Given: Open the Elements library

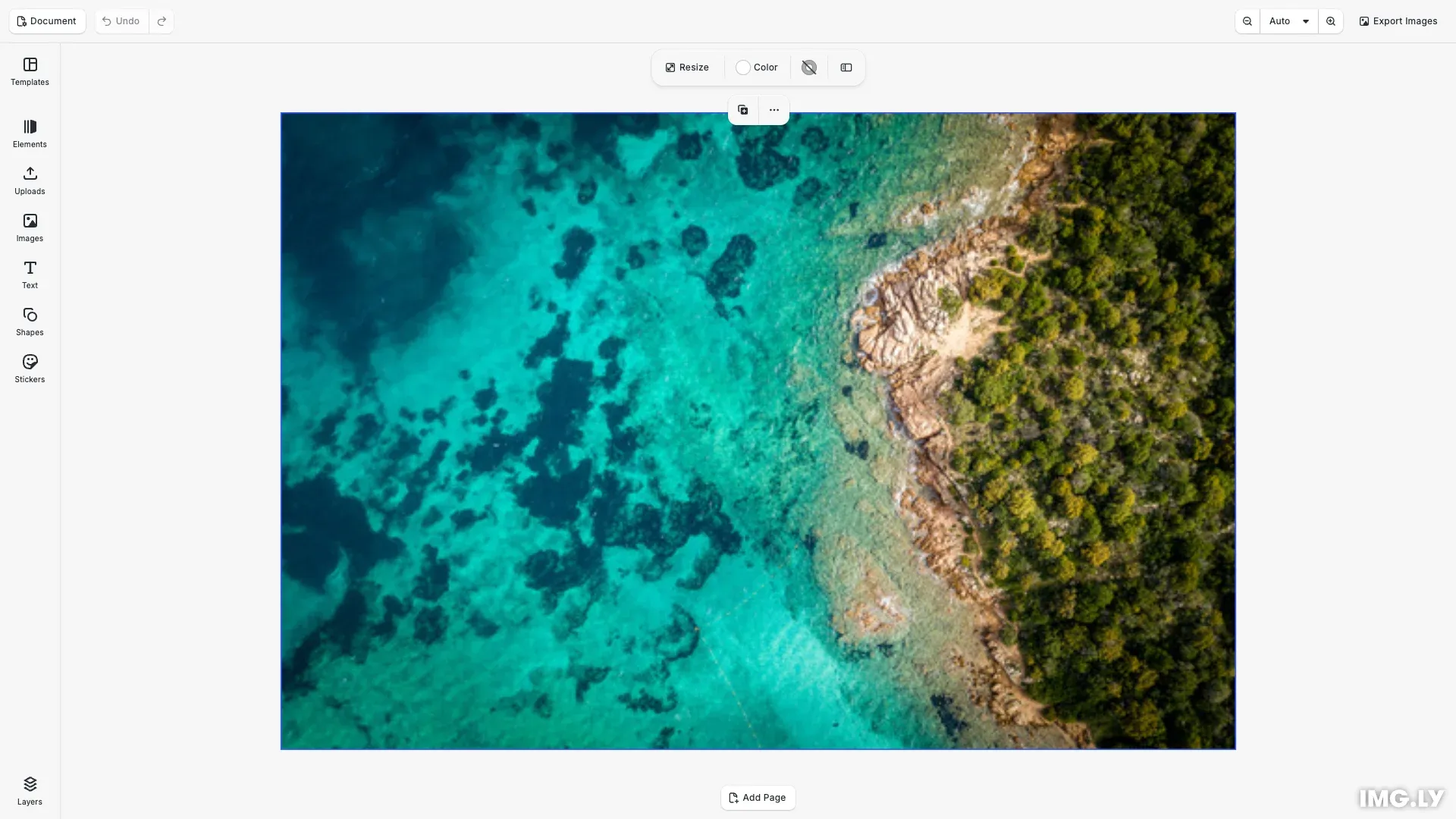Looking at the screenshot, I should pos(30,133).
